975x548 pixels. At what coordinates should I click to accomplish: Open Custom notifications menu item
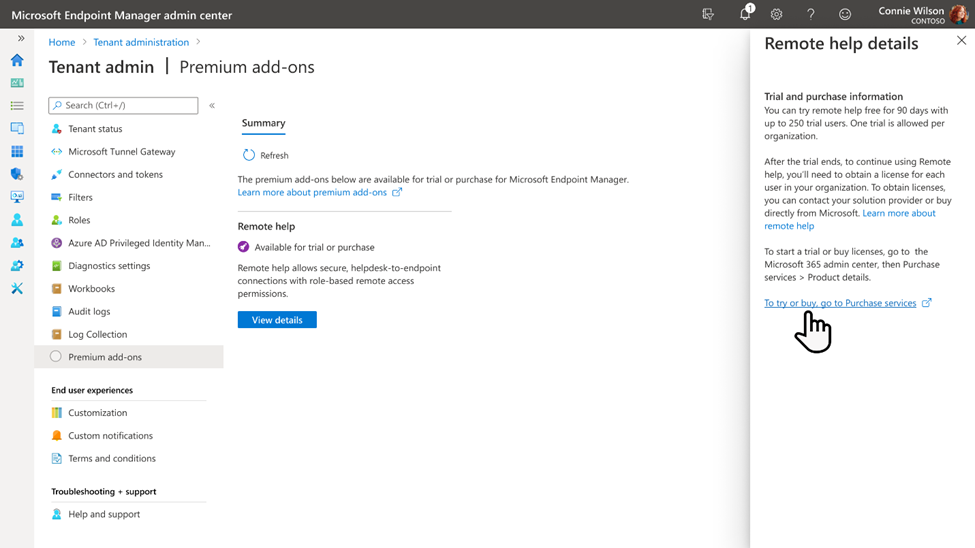coord(111,436)
